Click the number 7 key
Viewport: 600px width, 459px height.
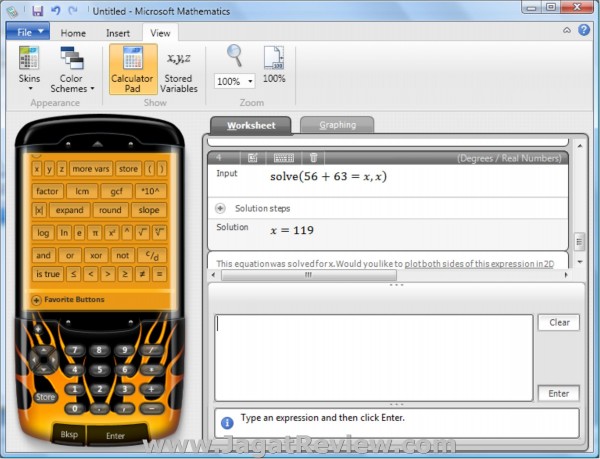[x=75, y=350]
